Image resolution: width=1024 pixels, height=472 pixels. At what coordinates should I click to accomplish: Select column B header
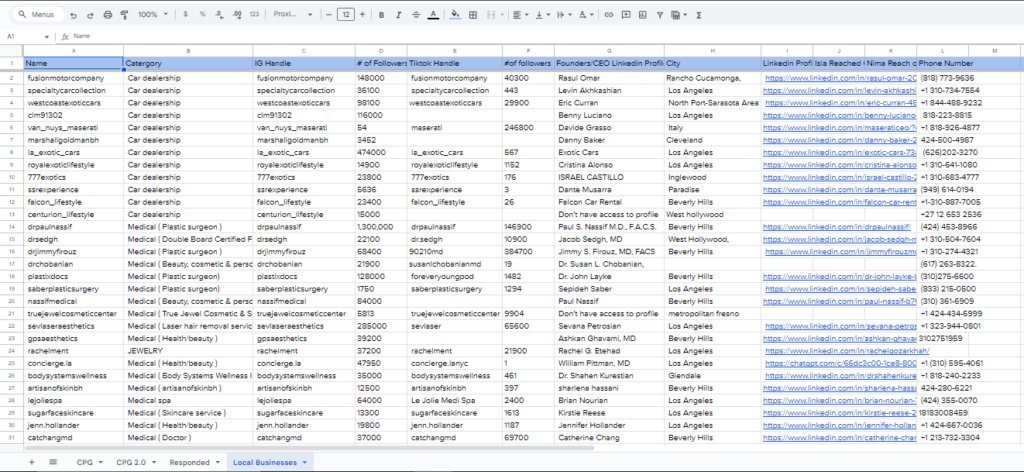[x=188, y=50]
